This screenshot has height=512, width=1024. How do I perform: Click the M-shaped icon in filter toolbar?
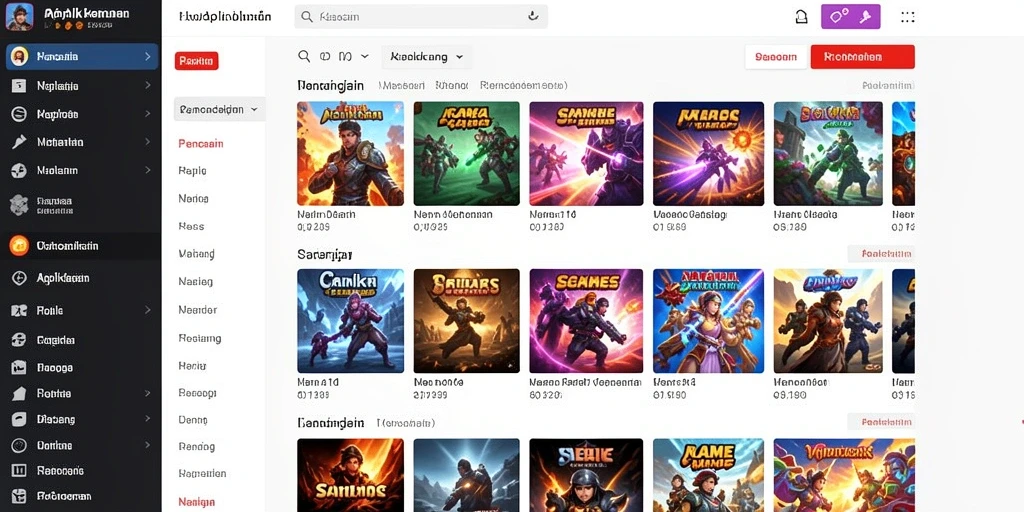[345, 57]
